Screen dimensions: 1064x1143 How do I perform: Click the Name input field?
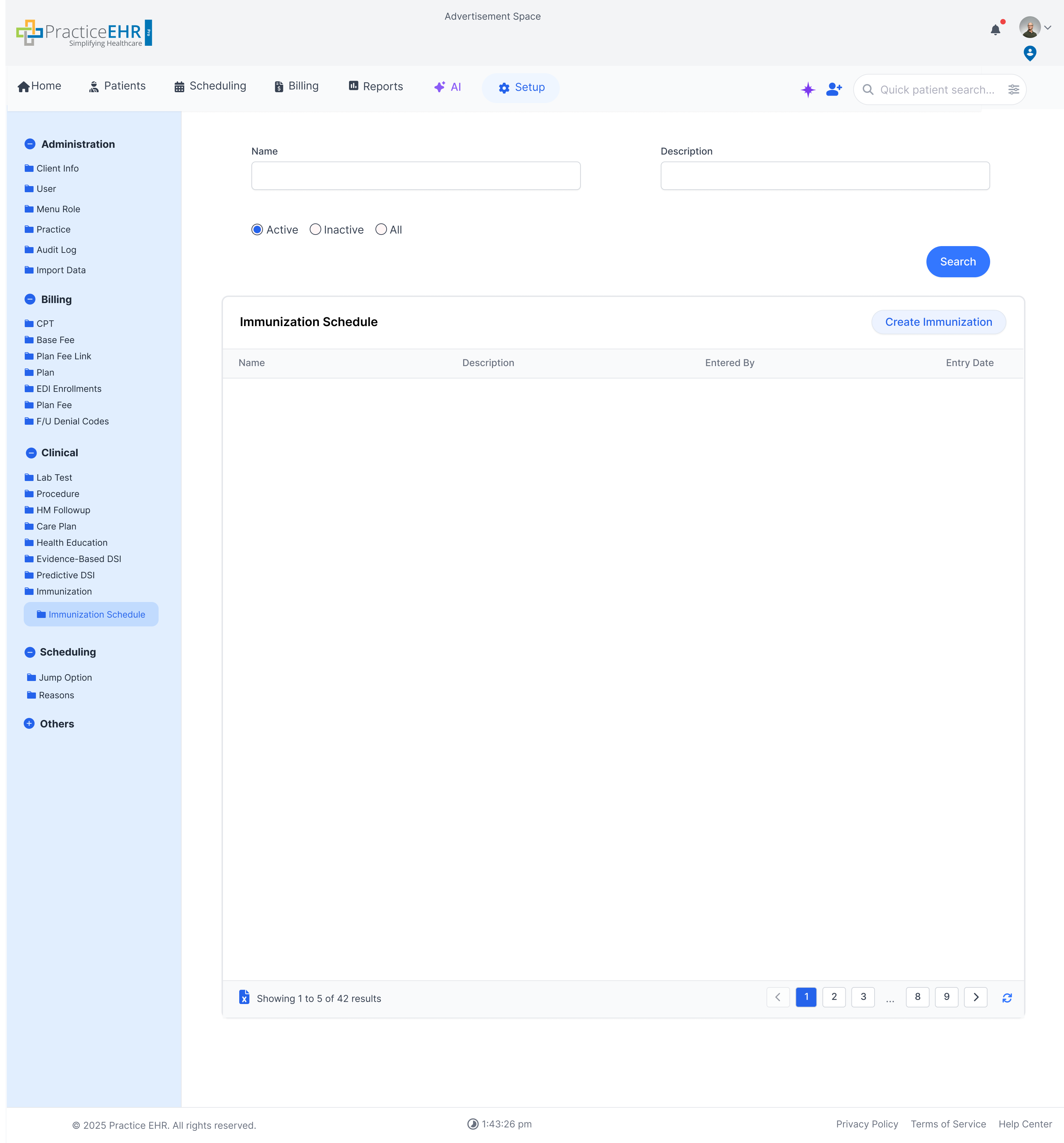pos(415,176)
